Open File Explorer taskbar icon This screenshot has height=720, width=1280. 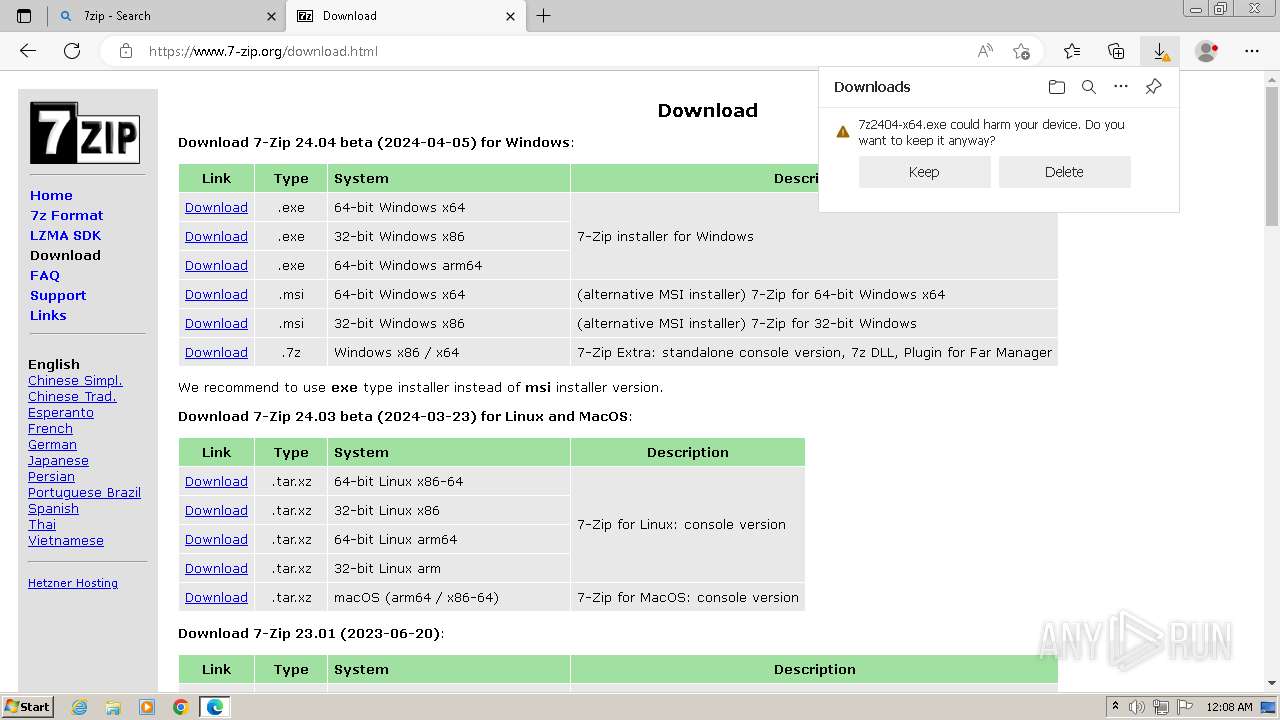click(x=113, y=707)
